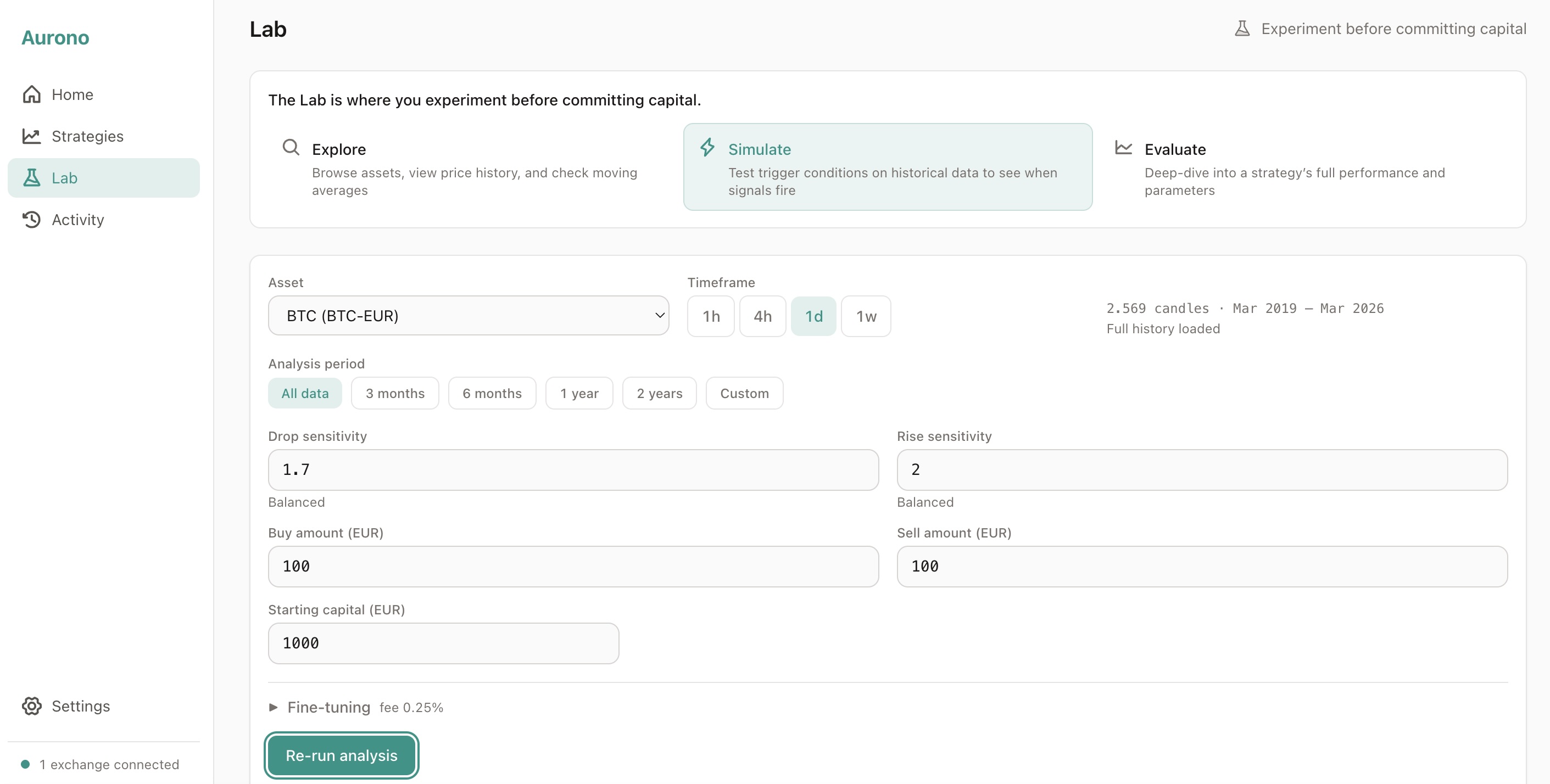Select the 2 years analysis period

(x=660, y=393)
